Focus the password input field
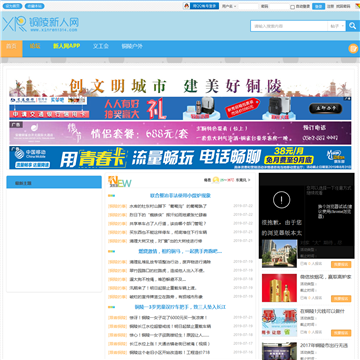Image resolution: width=360 pixels, height=360 pixels. (279, 6)
